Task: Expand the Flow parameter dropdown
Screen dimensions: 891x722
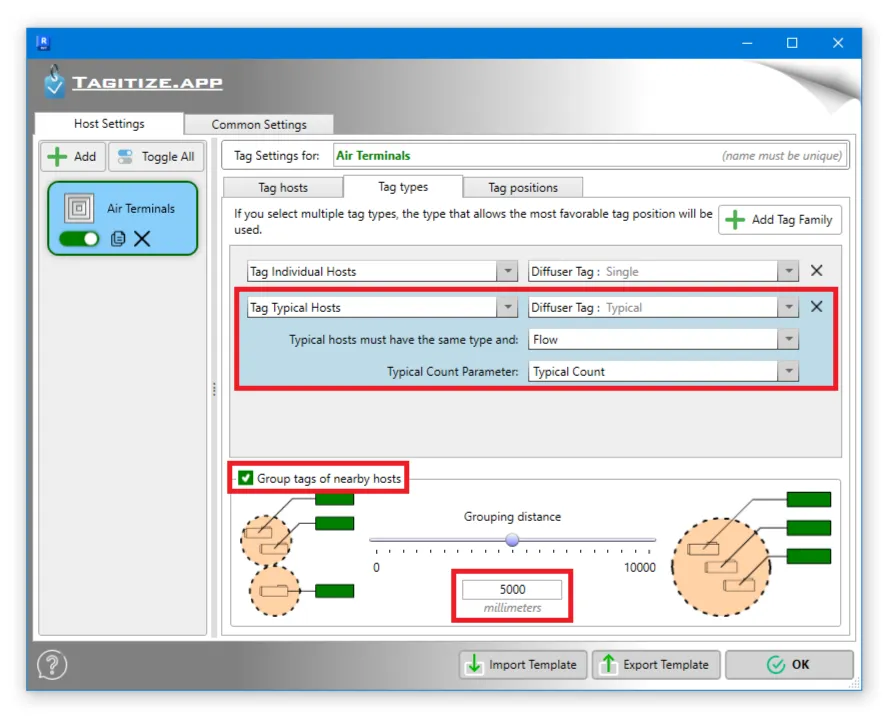Action: 789,340
